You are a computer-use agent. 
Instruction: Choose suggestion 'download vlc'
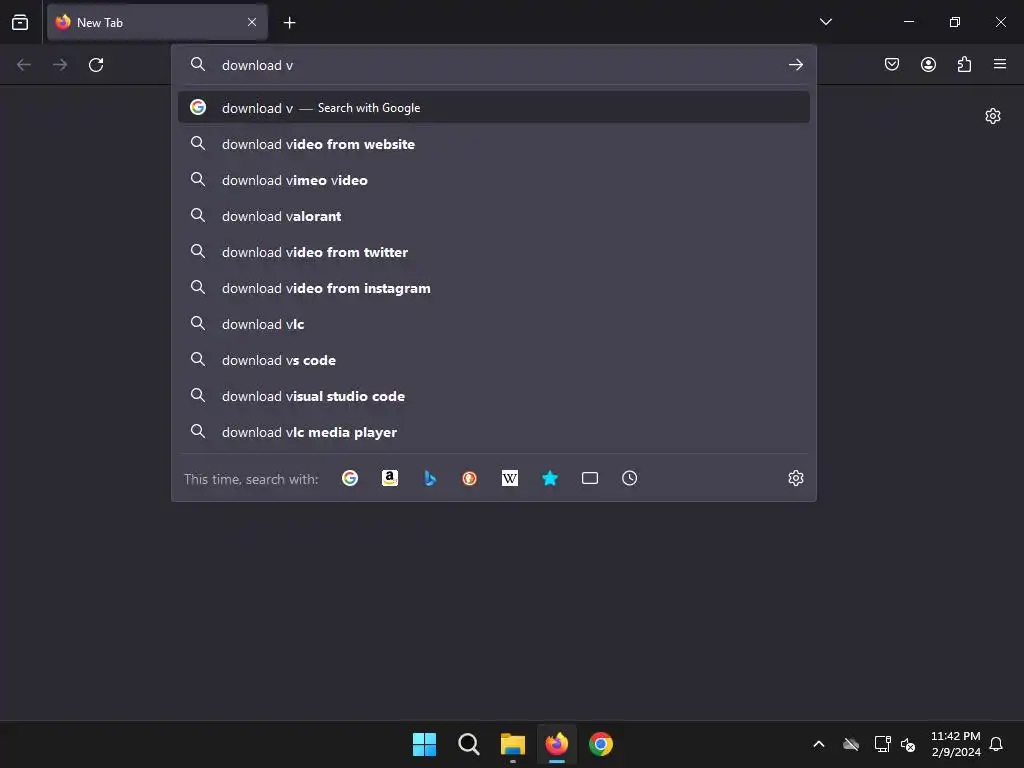pos(494,324)
